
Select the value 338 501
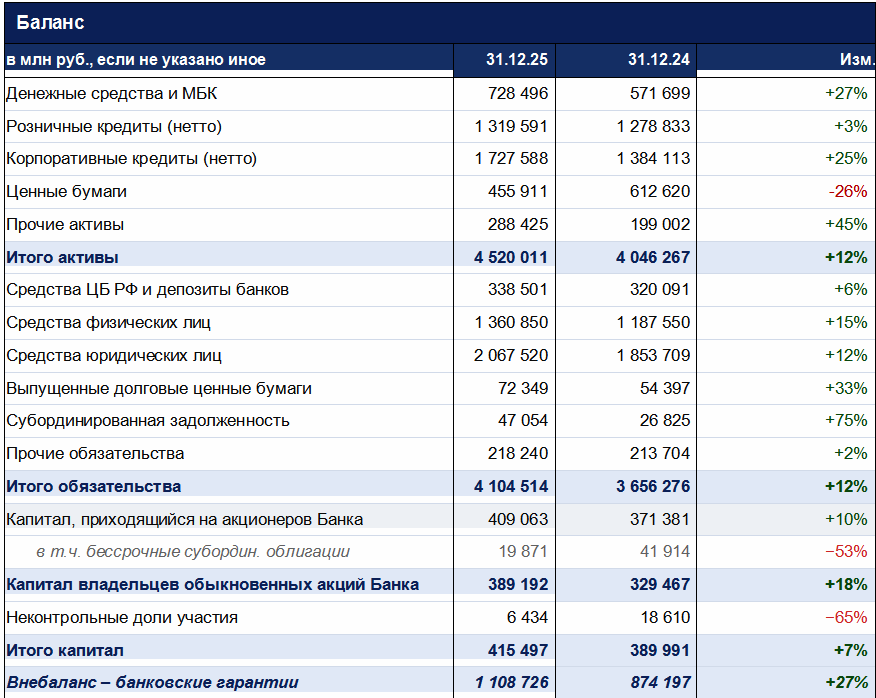(x=518, y=290)
